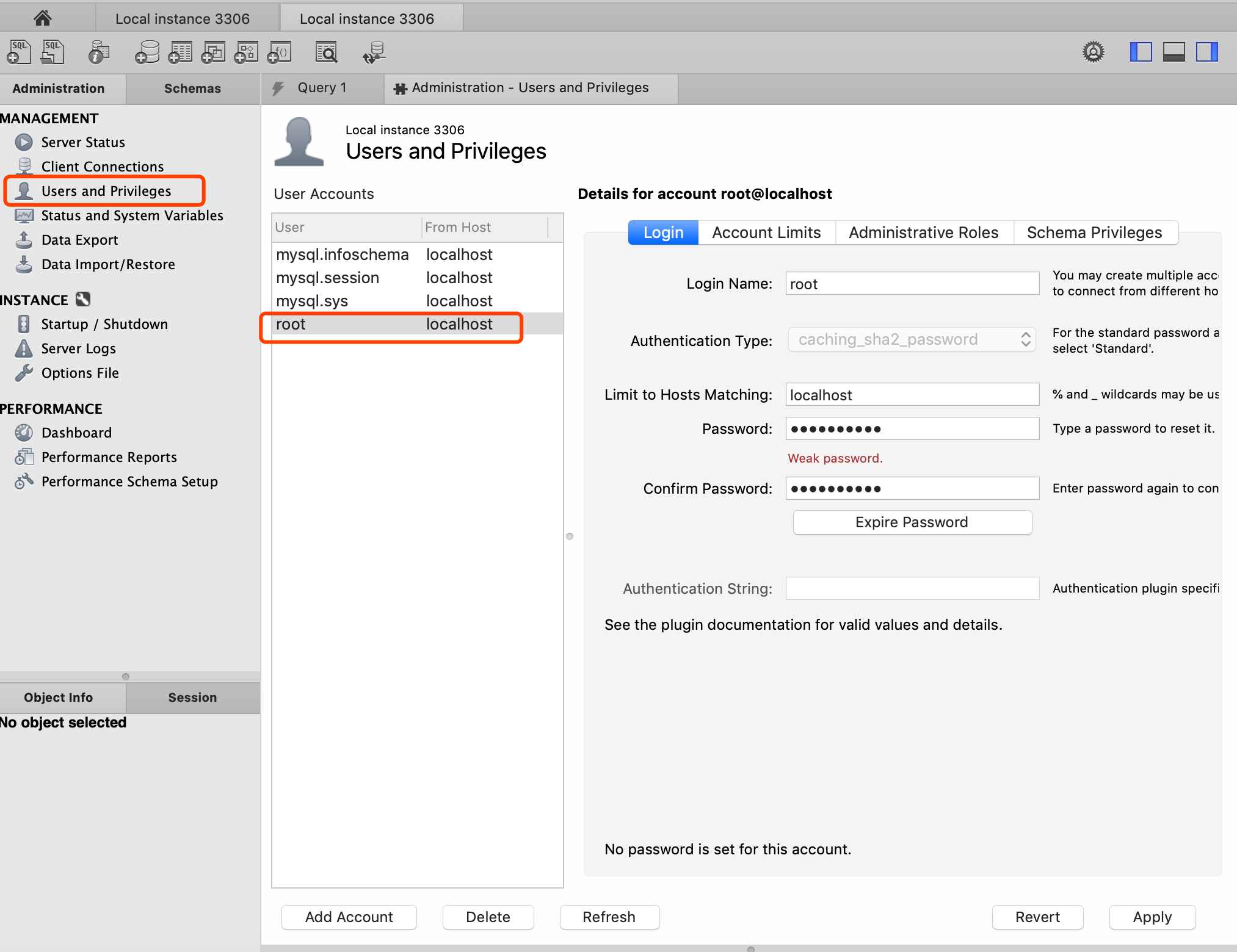1237x952 pixels.
Task: Toggle the left sidebar panel
Action: [1141, 52]
